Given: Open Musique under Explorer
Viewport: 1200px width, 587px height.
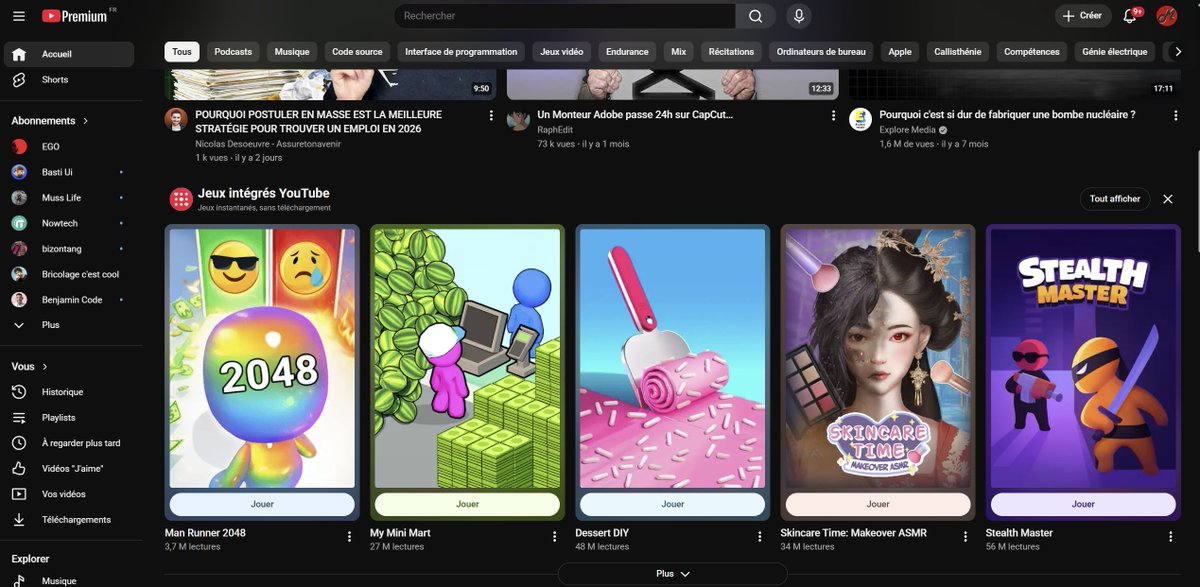Looking at the screenshot, I should pos(68,581).
